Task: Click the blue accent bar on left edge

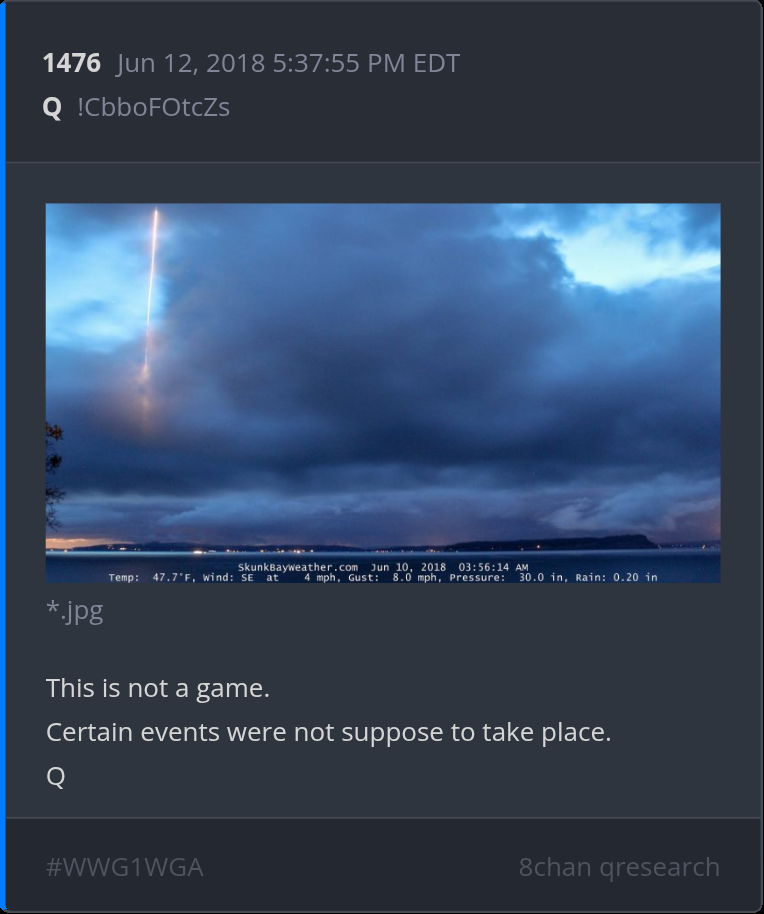Action: pos(2,457)
